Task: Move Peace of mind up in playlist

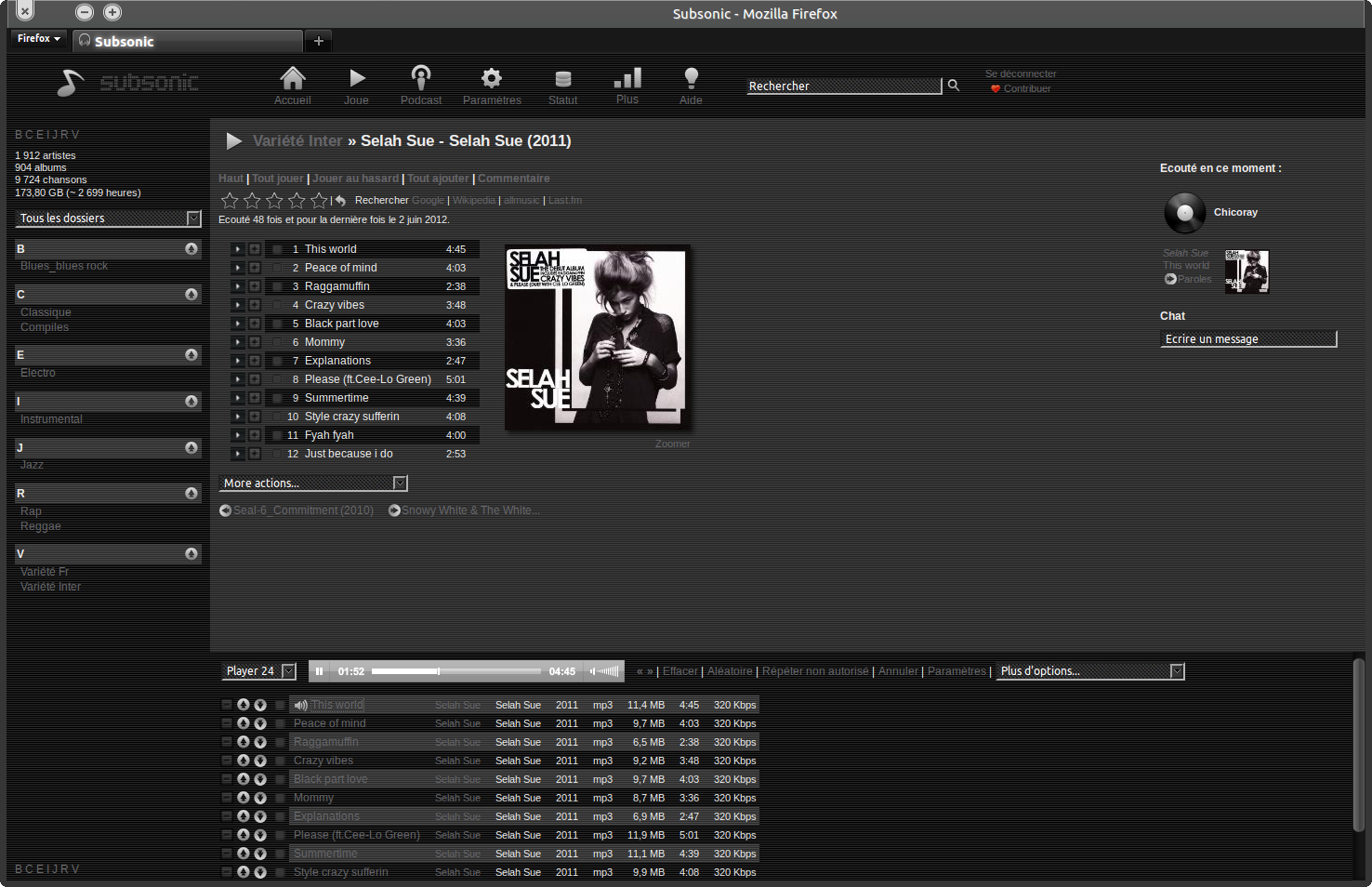Action: [x=244, y=723]
